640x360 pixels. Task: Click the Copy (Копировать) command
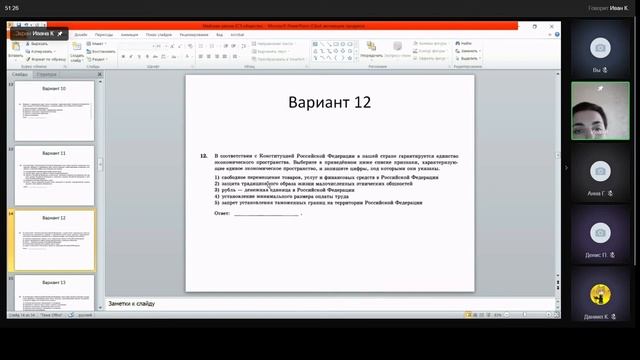click(x=41, y=51)
